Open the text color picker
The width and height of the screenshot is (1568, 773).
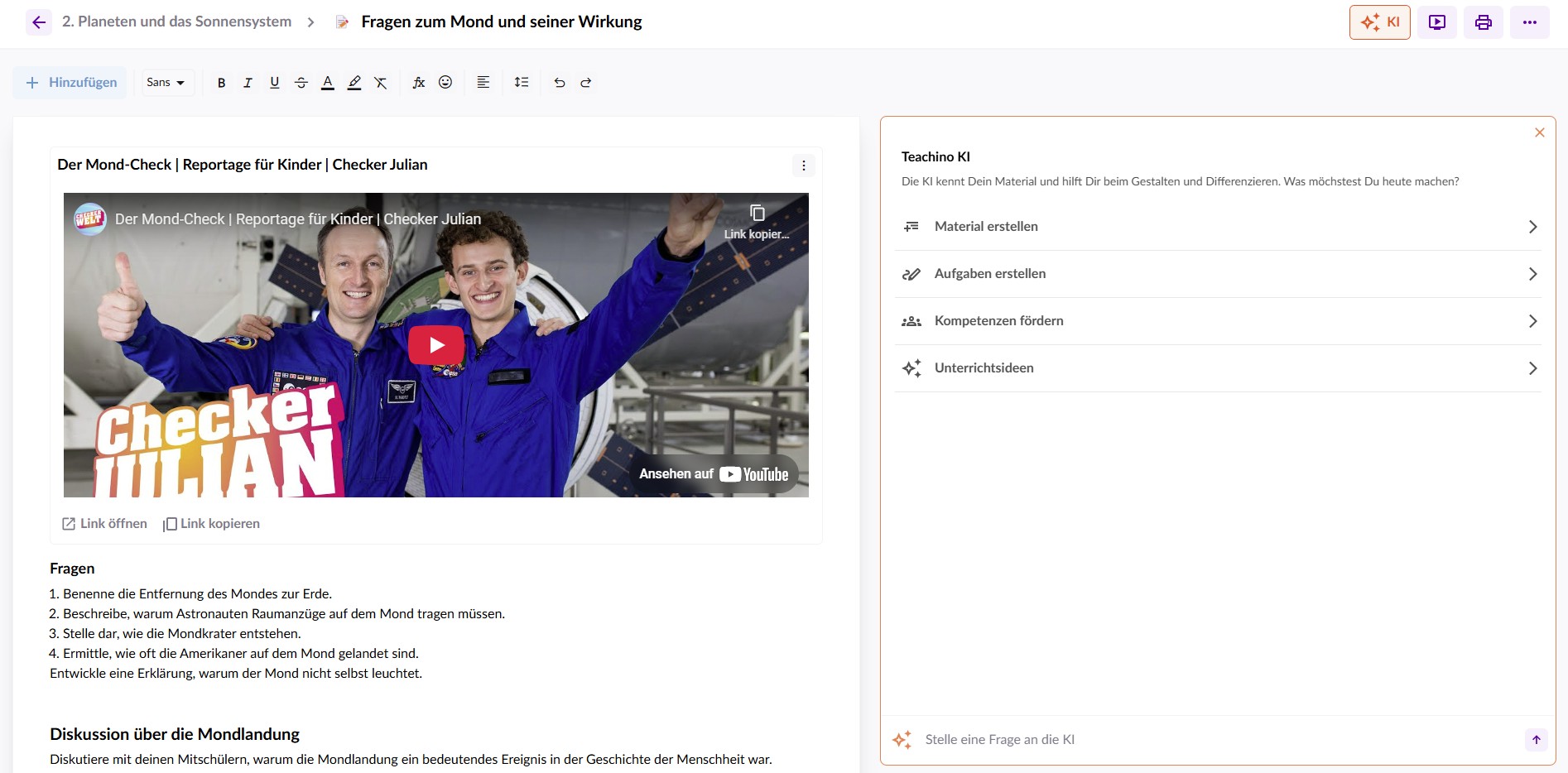click(328, 83)
